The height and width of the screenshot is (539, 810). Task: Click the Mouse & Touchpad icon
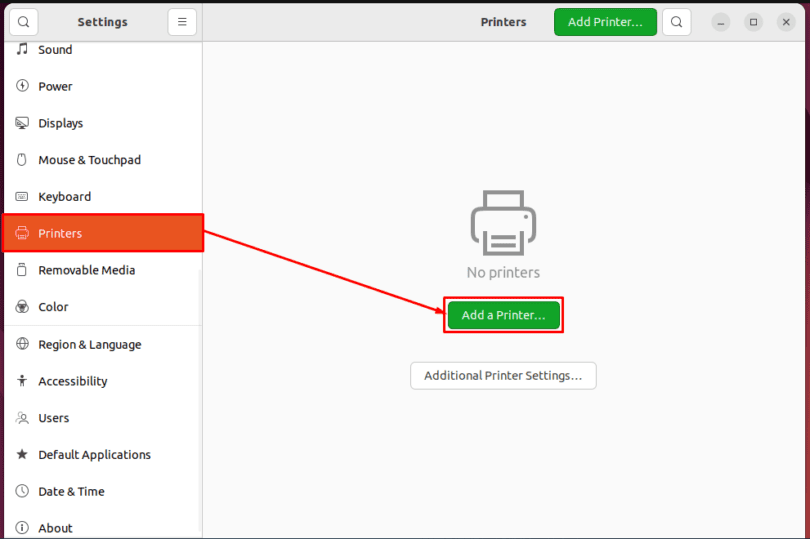pos(22,160)
